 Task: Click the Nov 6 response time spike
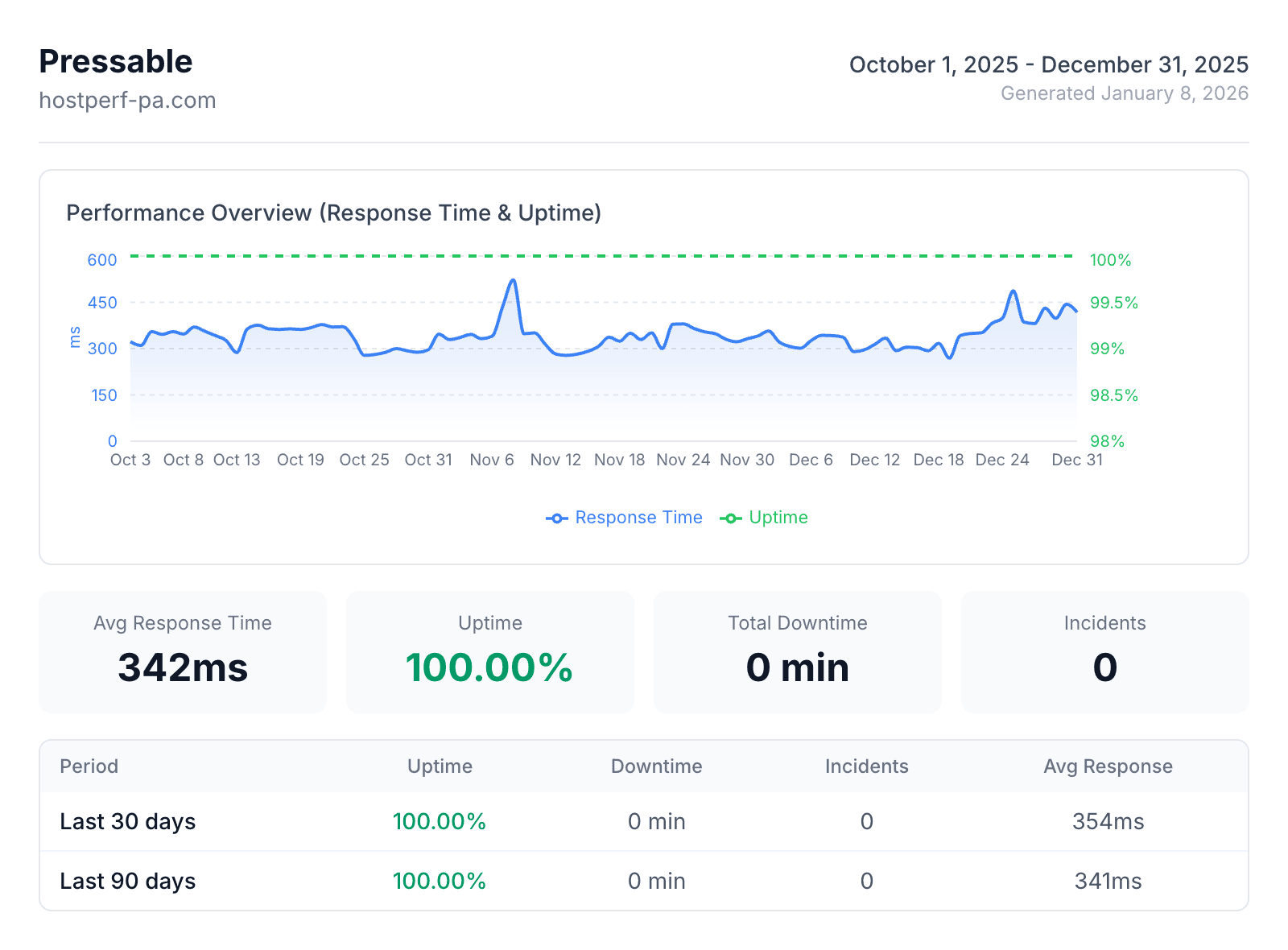[513, 280]
